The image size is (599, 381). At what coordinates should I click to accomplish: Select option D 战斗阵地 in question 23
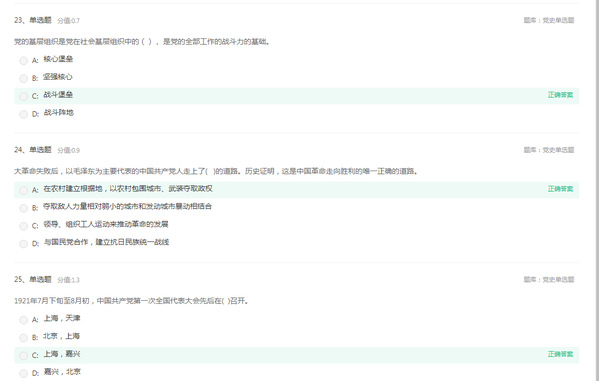click(x=23, y=114)
